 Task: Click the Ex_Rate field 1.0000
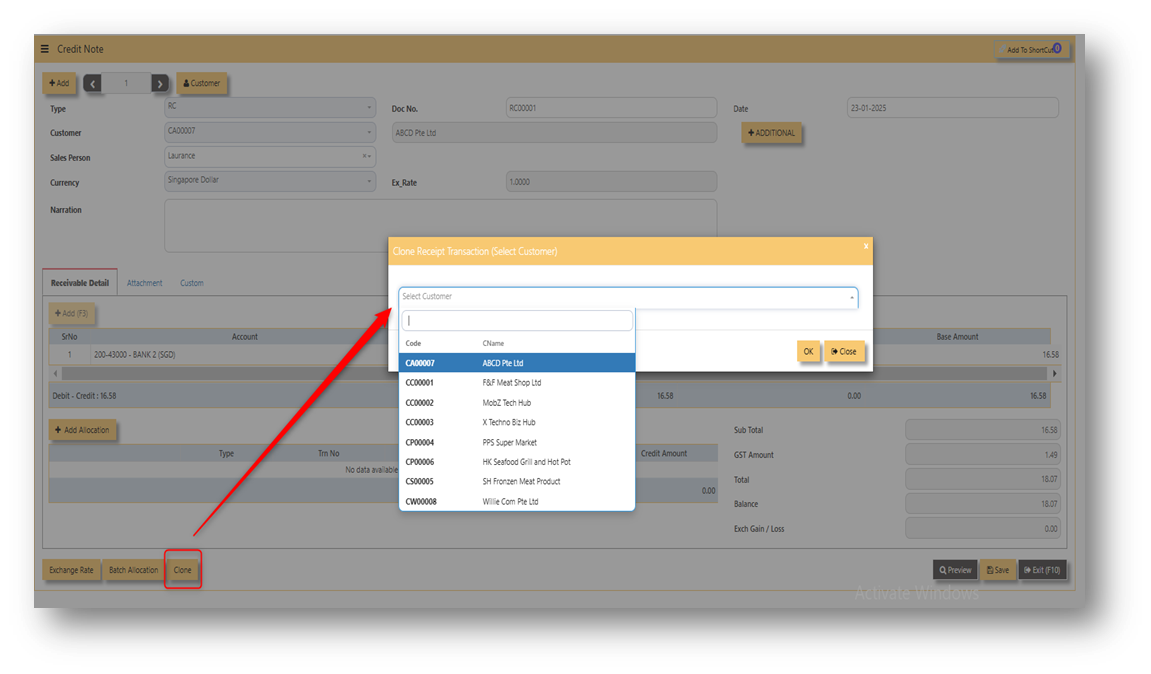tap(611, 182)
